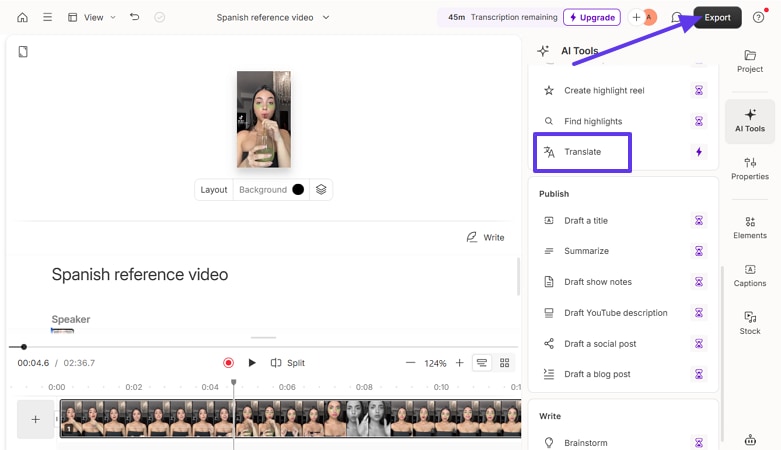
Task: Click the AI Tools panel sparkle icon
Action: pos(543,50)
